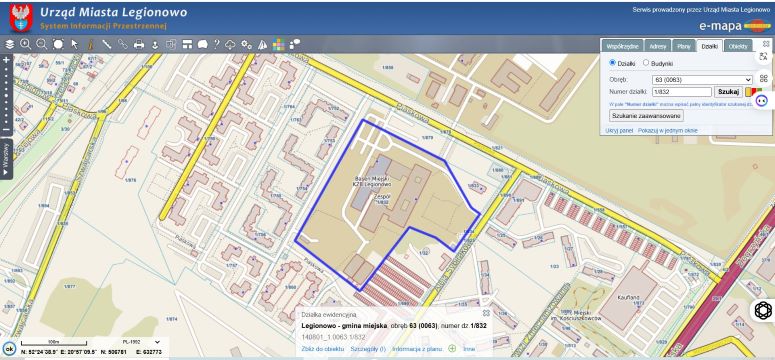775x360 pixels.
Task: Select the zoom in magnifier tool
Action: point(26,45)
